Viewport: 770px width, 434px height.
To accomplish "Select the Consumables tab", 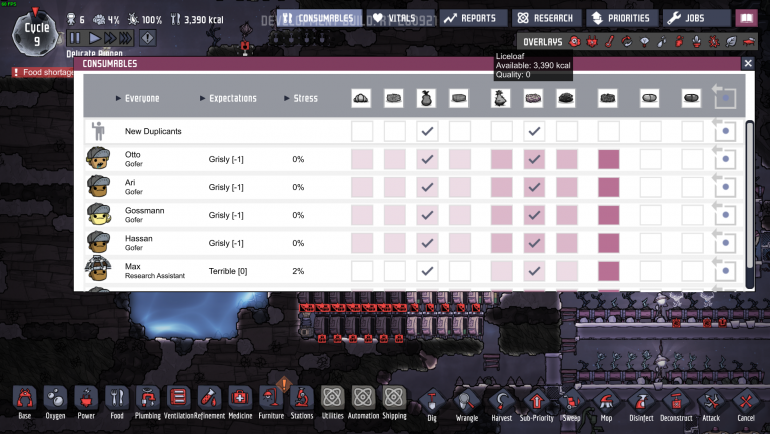I will [319, 18].
